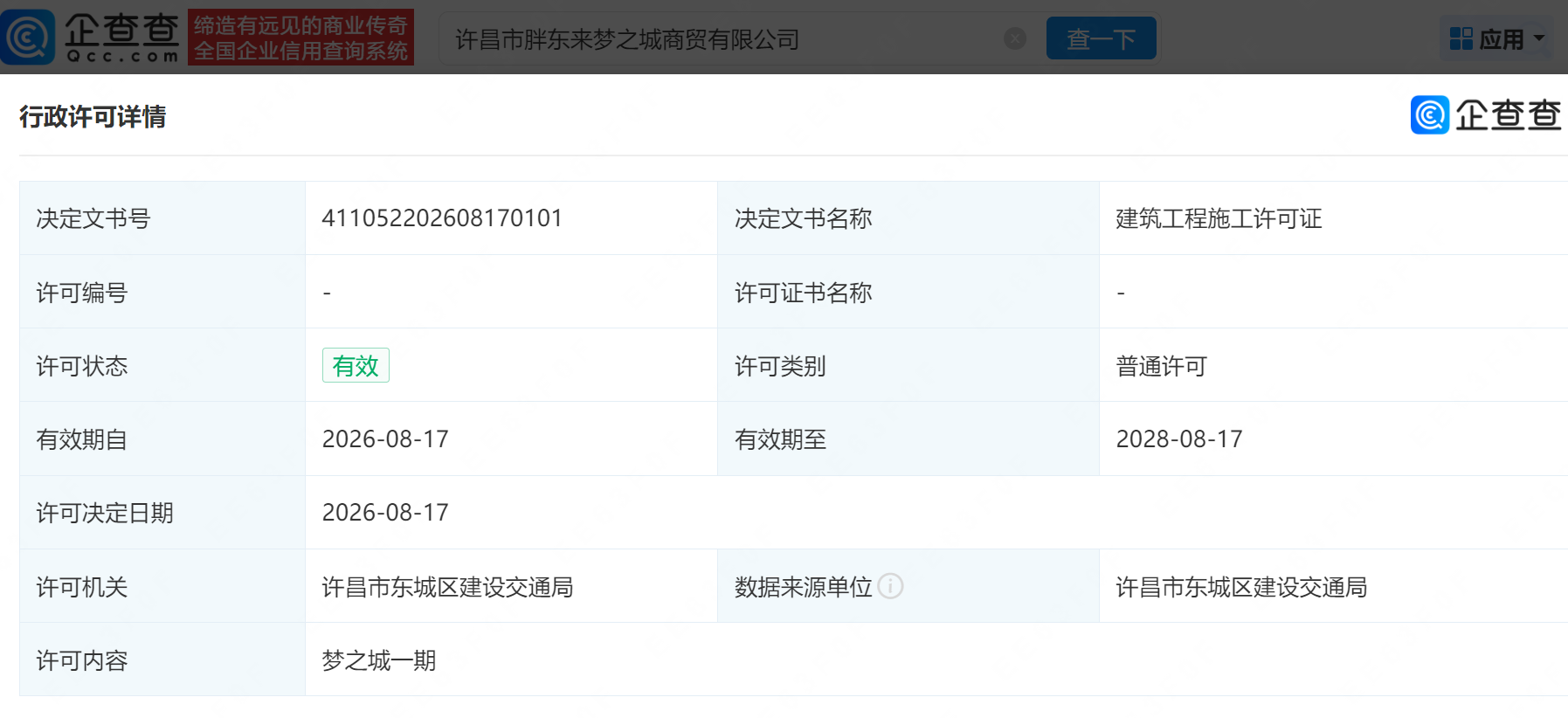The image size is (1568, 718).
Task: Click the green 有效 status tag
Action: (x=356, y=365)
